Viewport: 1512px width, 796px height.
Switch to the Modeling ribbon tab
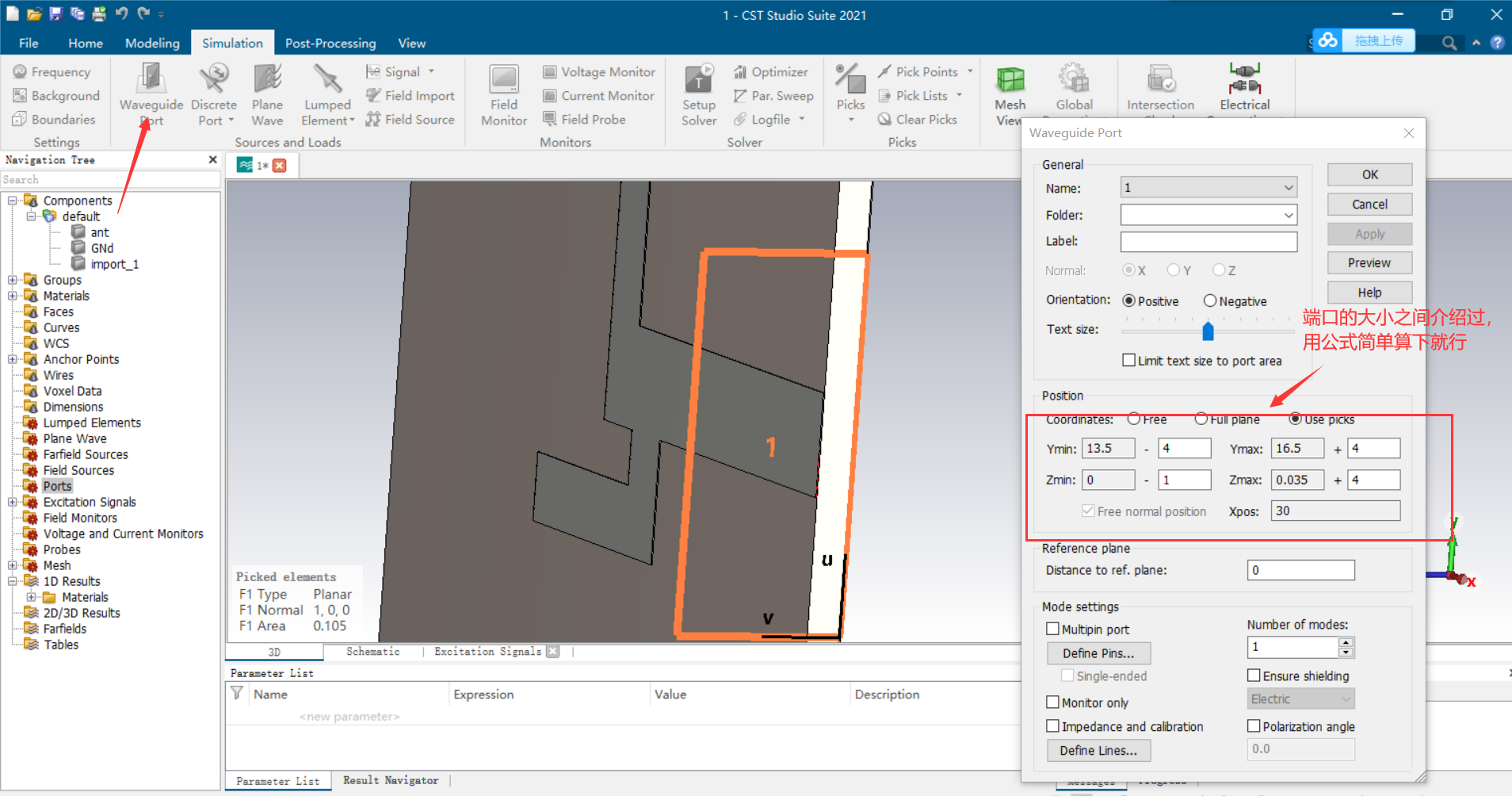[x=152, y=43]
